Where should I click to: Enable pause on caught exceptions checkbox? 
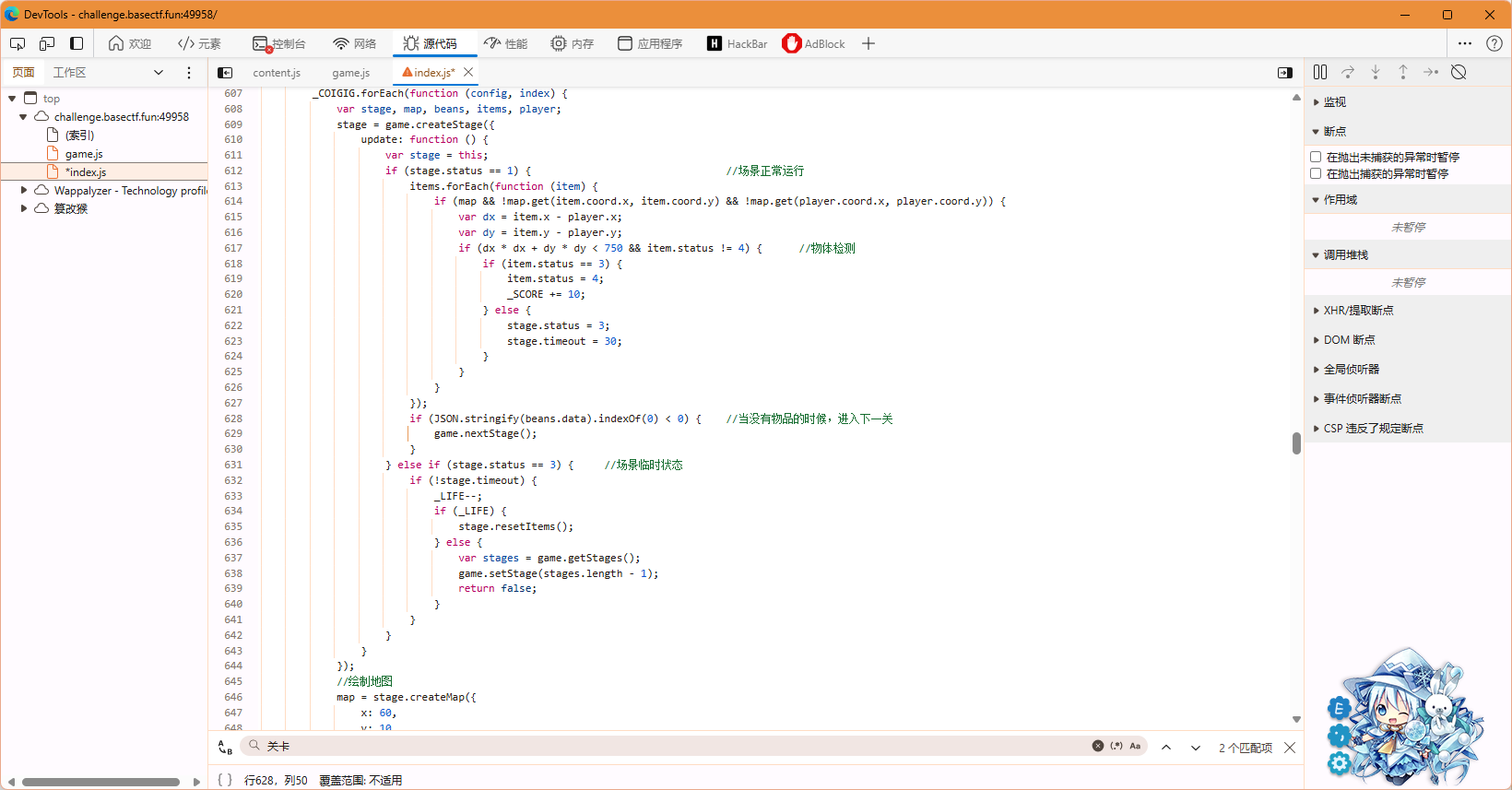point(1316,173)
